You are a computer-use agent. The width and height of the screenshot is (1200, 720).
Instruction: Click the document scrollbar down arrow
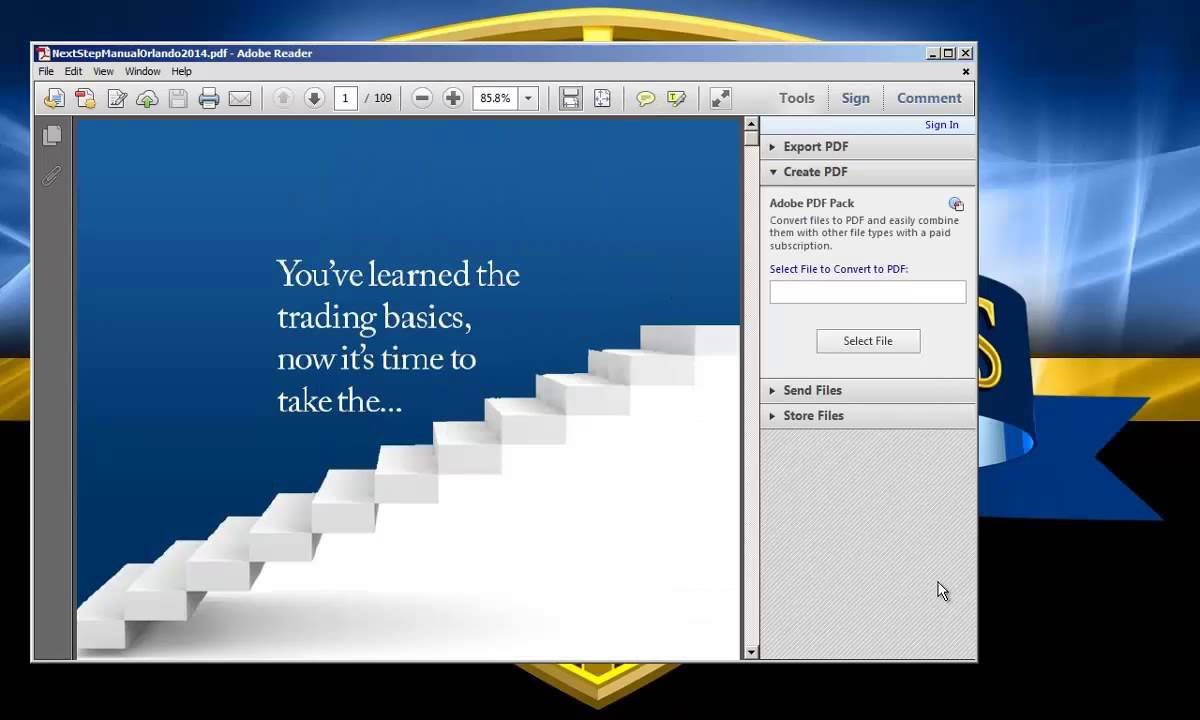point(751,652)
